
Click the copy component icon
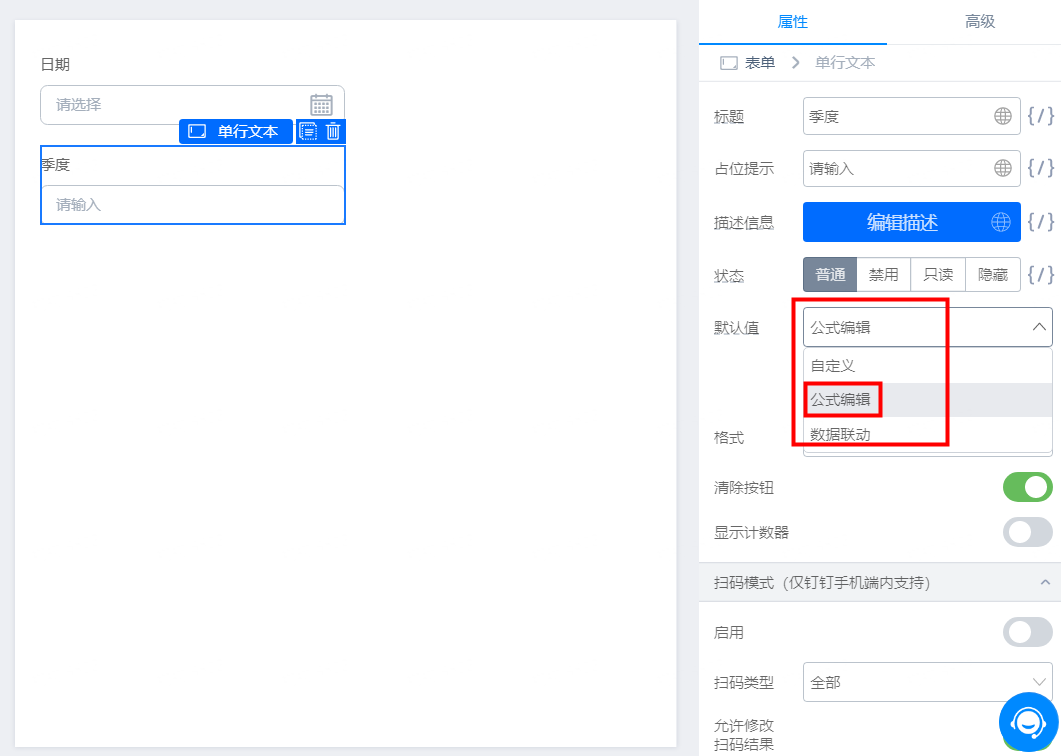point(309,131)
